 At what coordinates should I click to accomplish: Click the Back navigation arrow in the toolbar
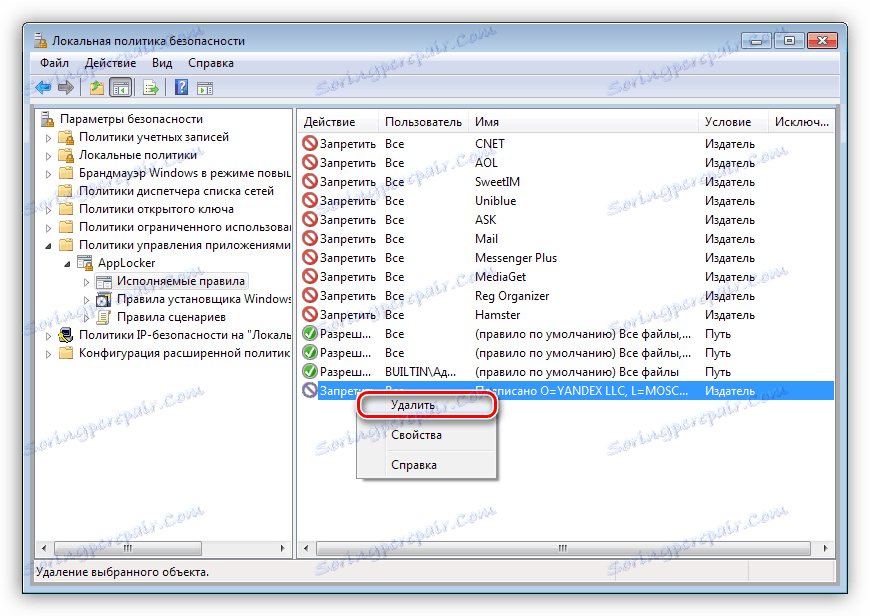(x=42, y=87)
